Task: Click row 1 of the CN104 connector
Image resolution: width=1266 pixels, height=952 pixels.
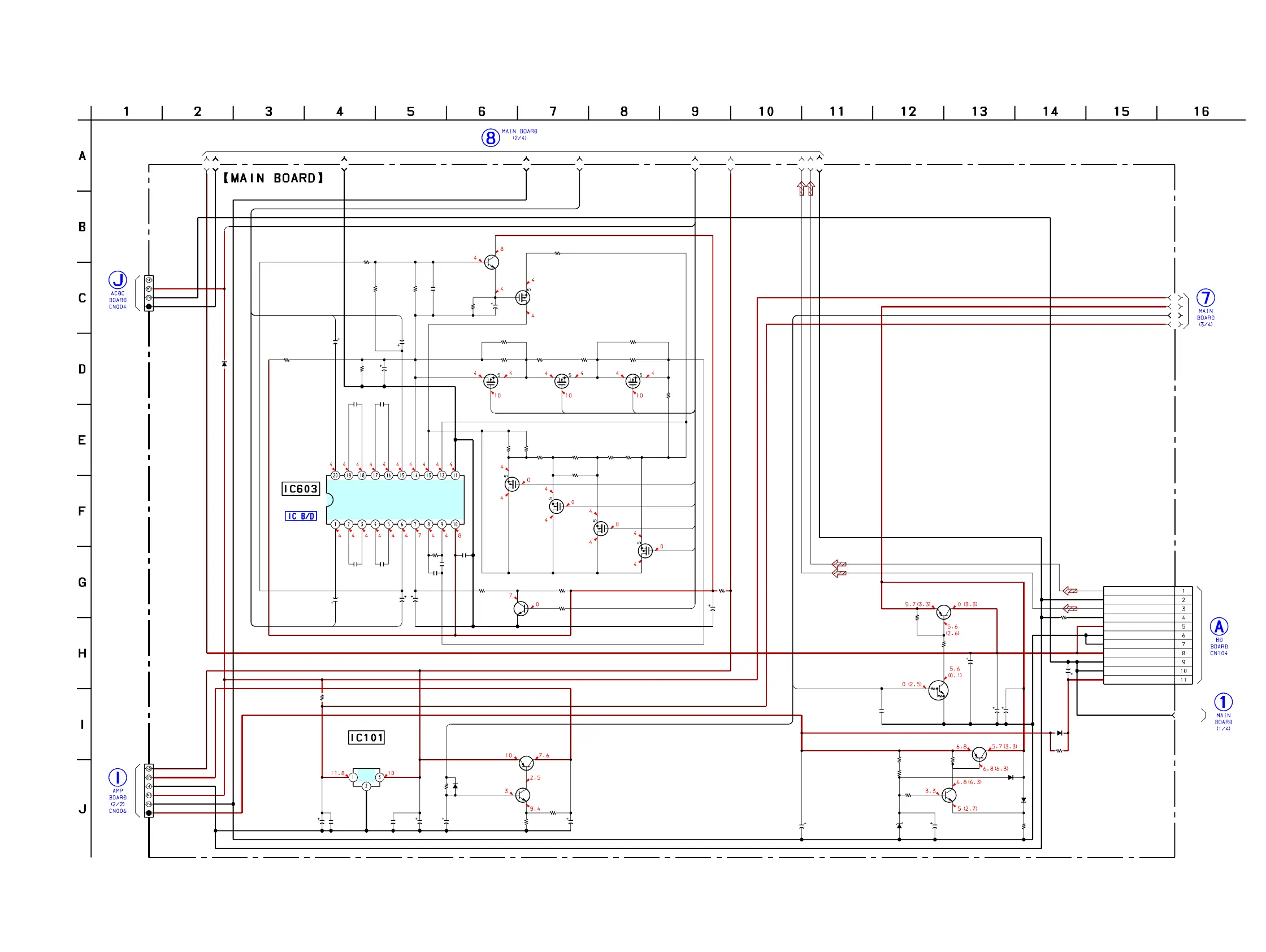Action: pyautogui.click(x=1183, y=591)
